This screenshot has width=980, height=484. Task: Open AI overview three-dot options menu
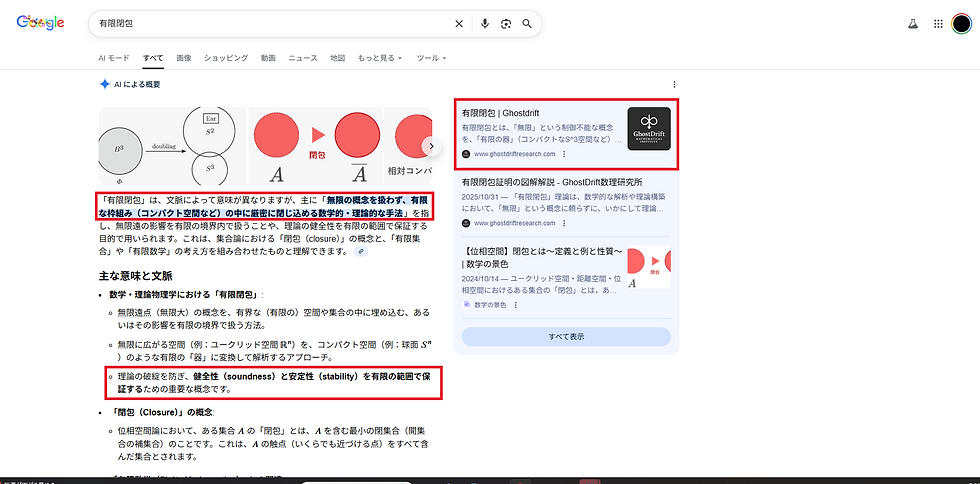coord(674,84)
